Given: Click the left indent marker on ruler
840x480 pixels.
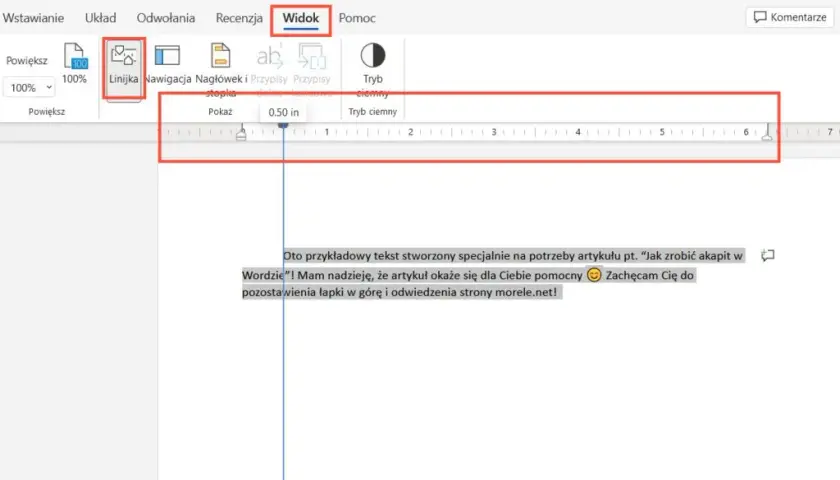Looking at the screenshot, I should coord(241,134).
